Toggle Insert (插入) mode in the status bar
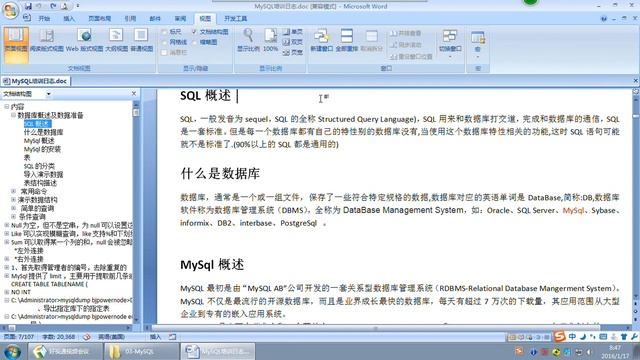 pyautogui.click(x=155, y=337)
